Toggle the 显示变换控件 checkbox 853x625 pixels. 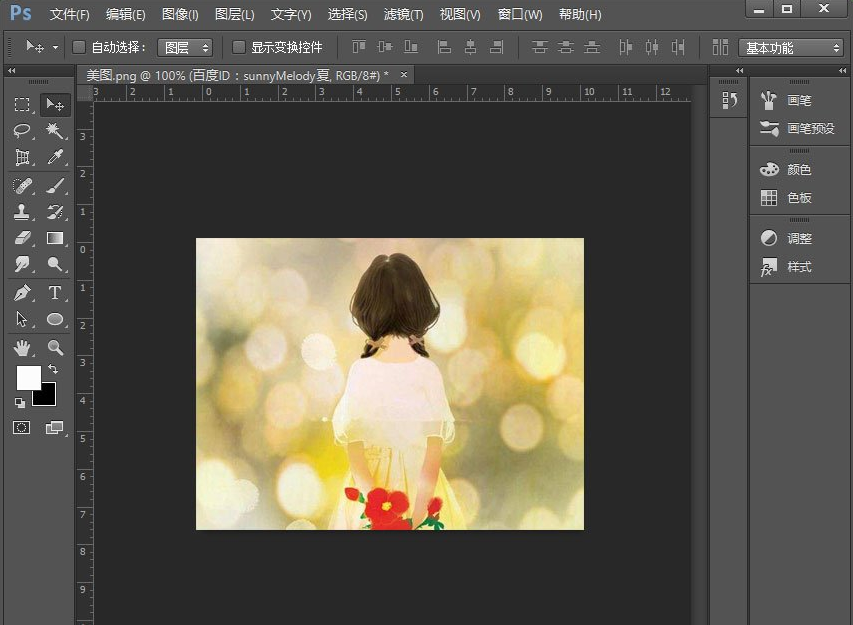click(x=239, y=47)
